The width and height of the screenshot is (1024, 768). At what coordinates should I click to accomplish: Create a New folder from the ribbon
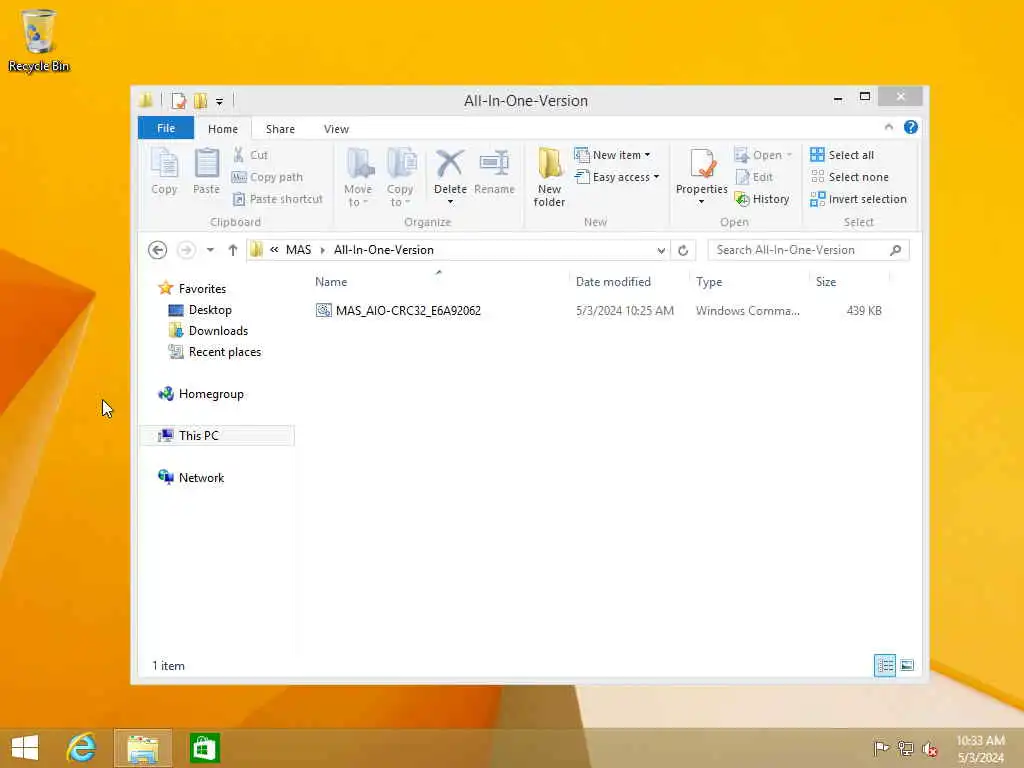click(549, 177)
